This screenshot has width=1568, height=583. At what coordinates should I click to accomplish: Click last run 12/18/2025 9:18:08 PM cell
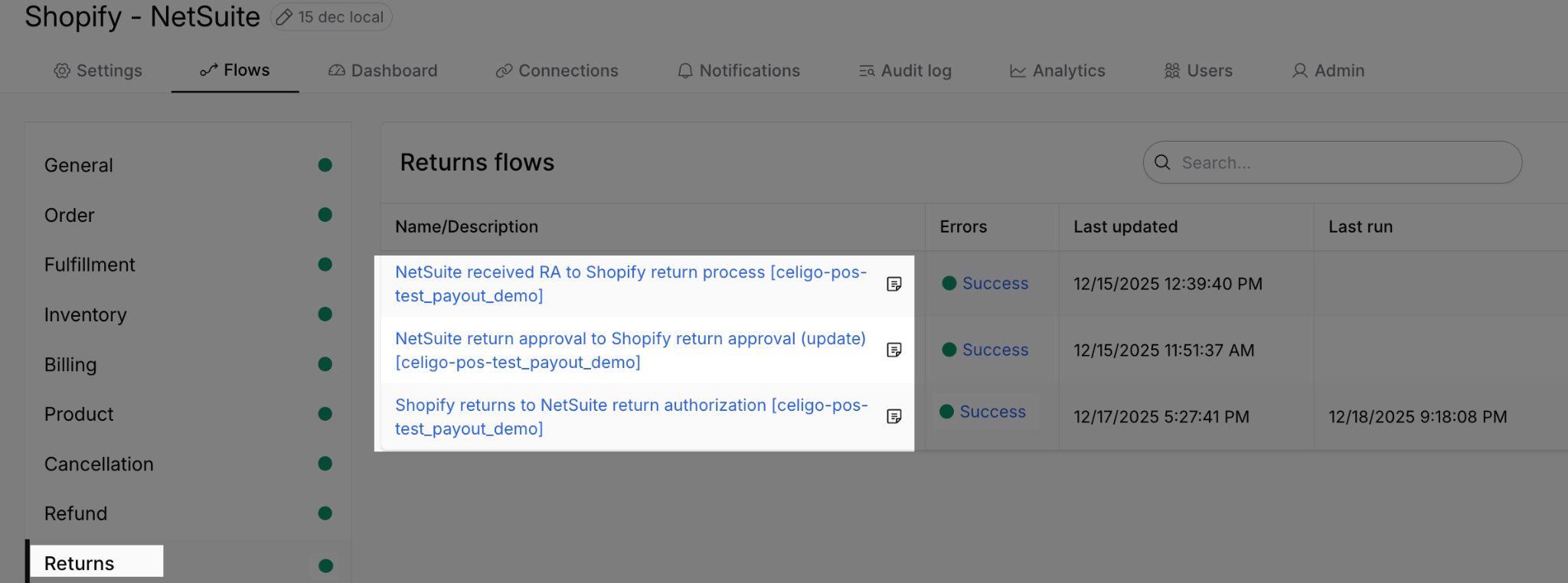(x=1418, y=417)
